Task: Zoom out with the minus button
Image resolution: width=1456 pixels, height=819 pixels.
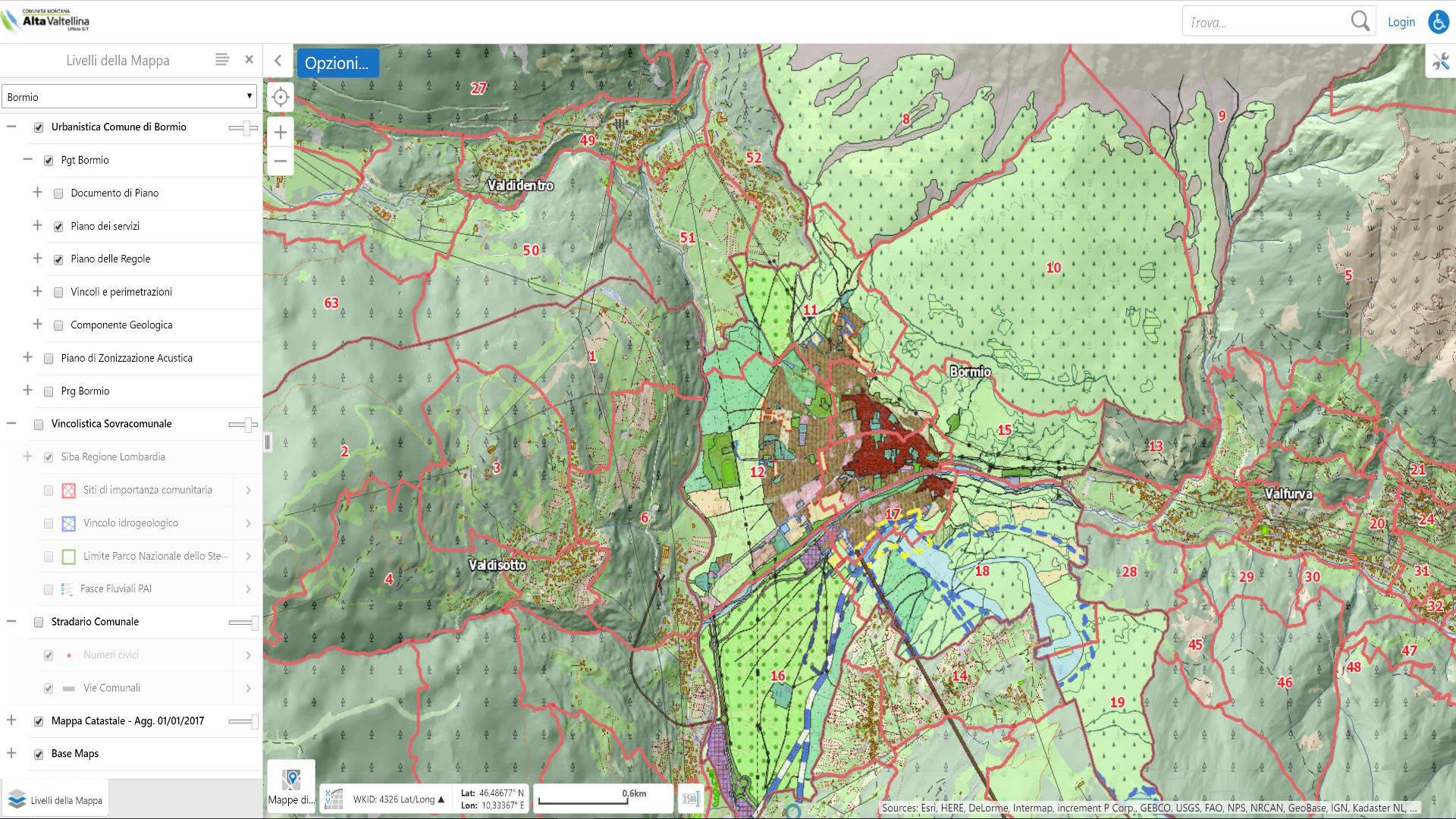Action: tap(281, 161)
